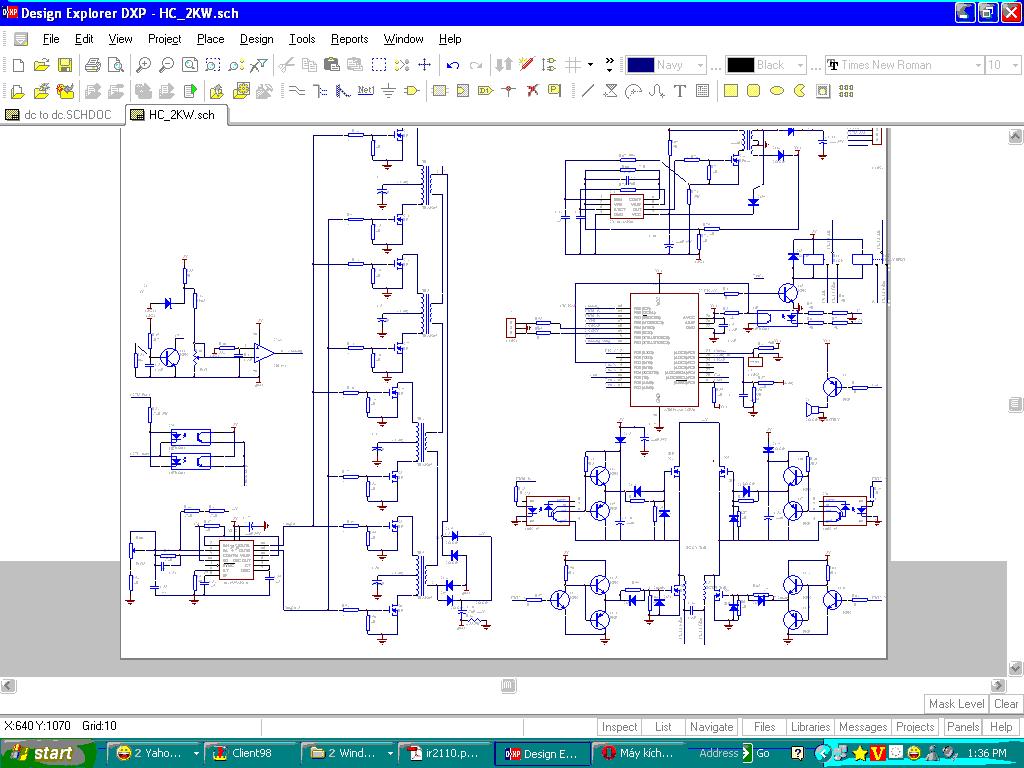Click the Undo arrow icon
Viewport: 1024px width, 768px height.
coord(453,65)
